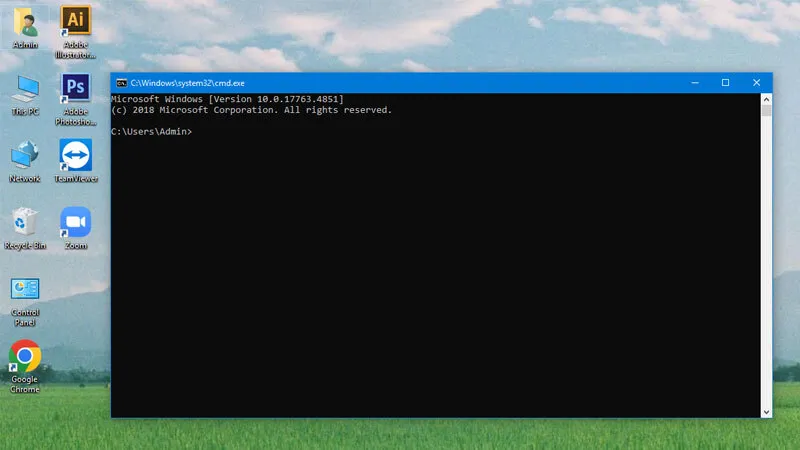The image size is (800, 450).
Task: Click the C:\Windows\system32\cmd.exe title text
Action: [x=187, y=83]
